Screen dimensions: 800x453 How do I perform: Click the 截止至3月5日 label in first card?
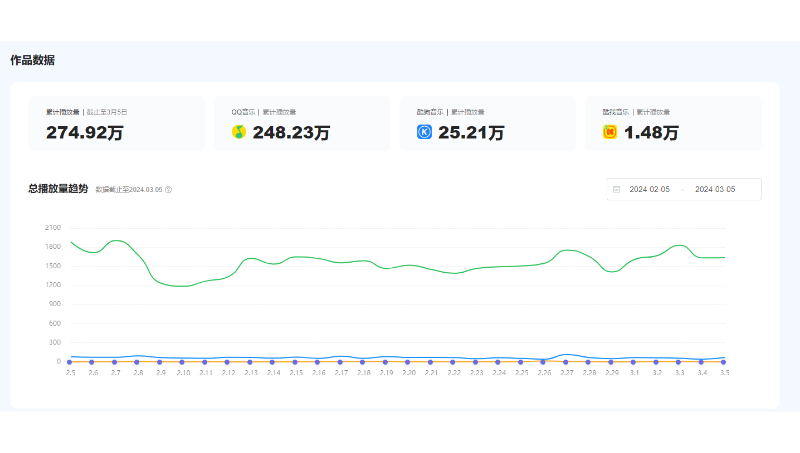click(107, 112)
